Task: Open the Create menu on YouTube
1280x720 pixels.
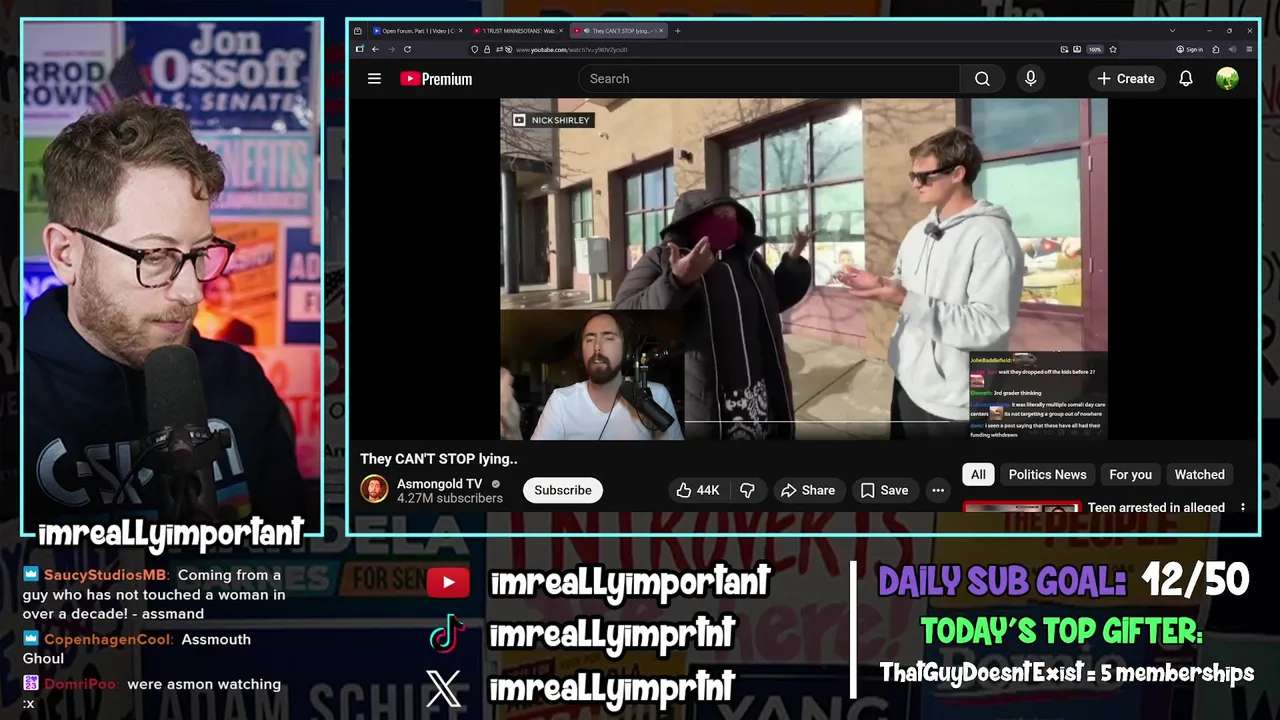Action: pos(1125,78)
